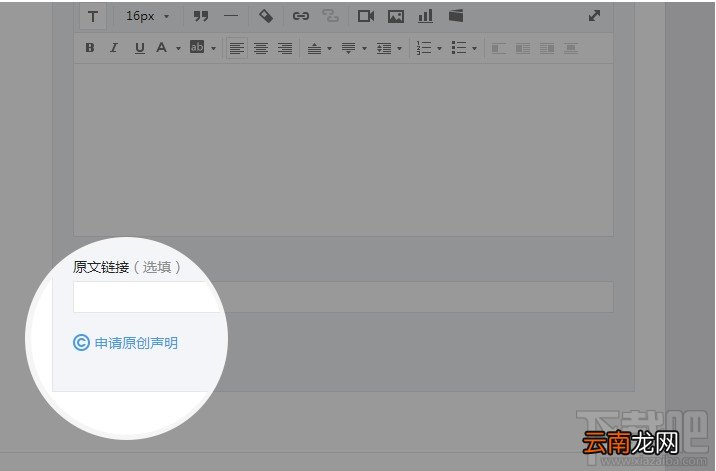Click the remove link icon

(x=330, y=16)
